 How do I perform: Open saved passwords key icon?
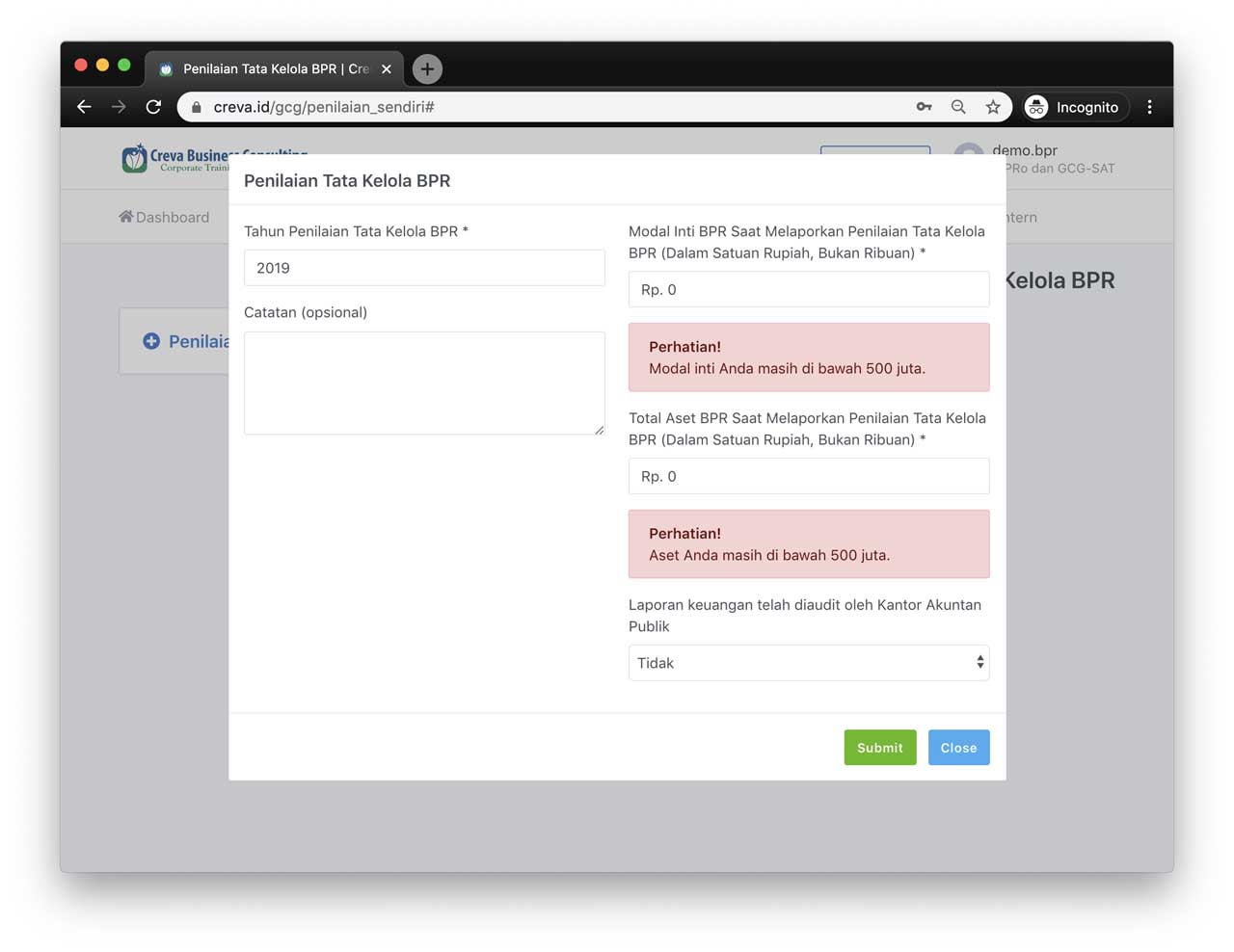[x=924, y=107]
